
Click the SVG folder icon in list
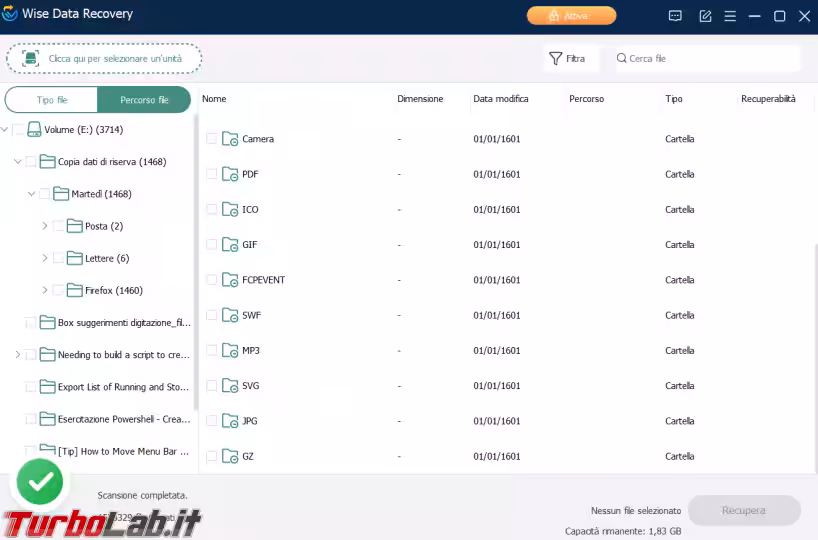(230, 386)
